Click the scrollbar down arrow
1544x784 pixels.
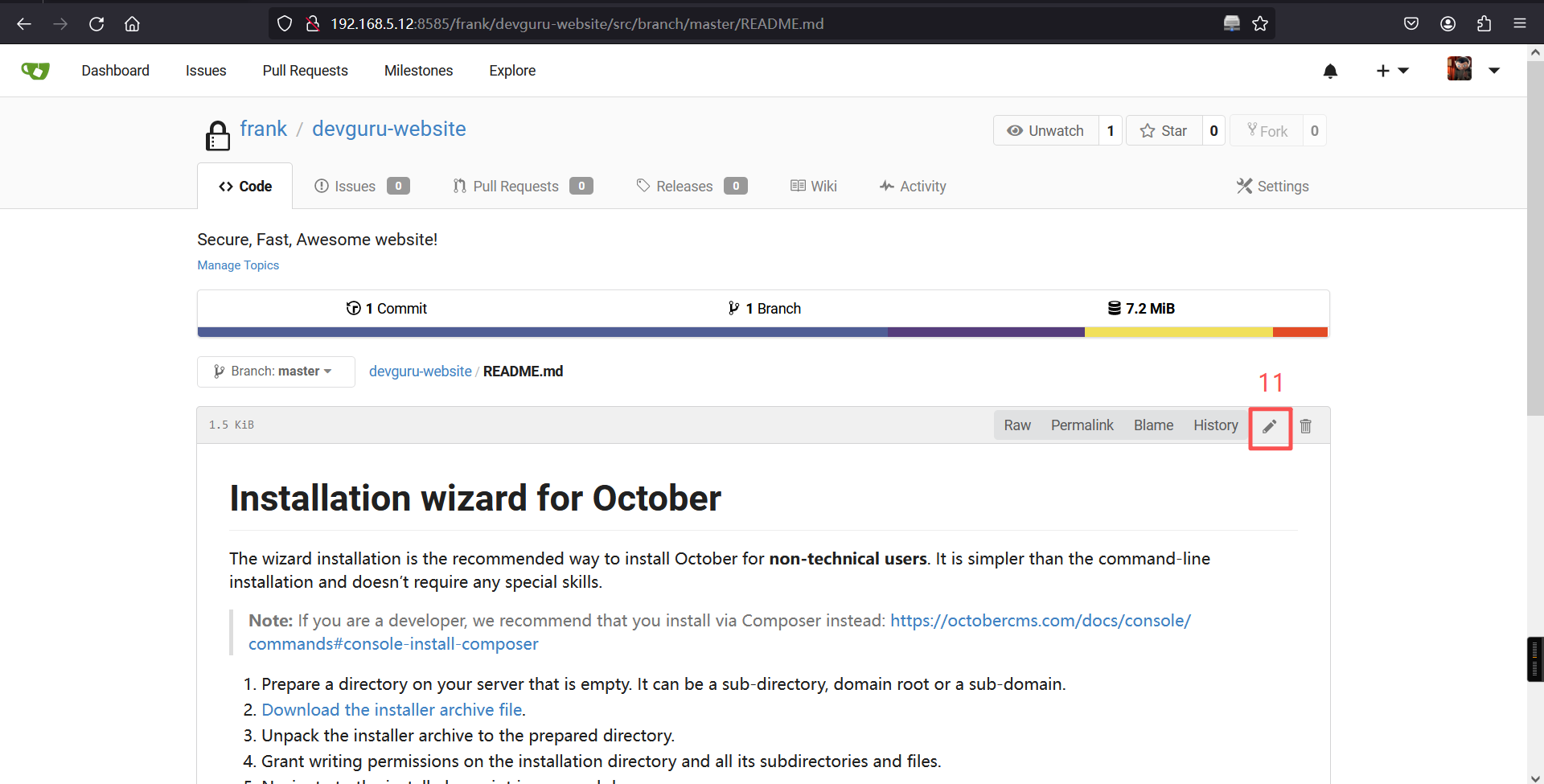(1535, 777)
